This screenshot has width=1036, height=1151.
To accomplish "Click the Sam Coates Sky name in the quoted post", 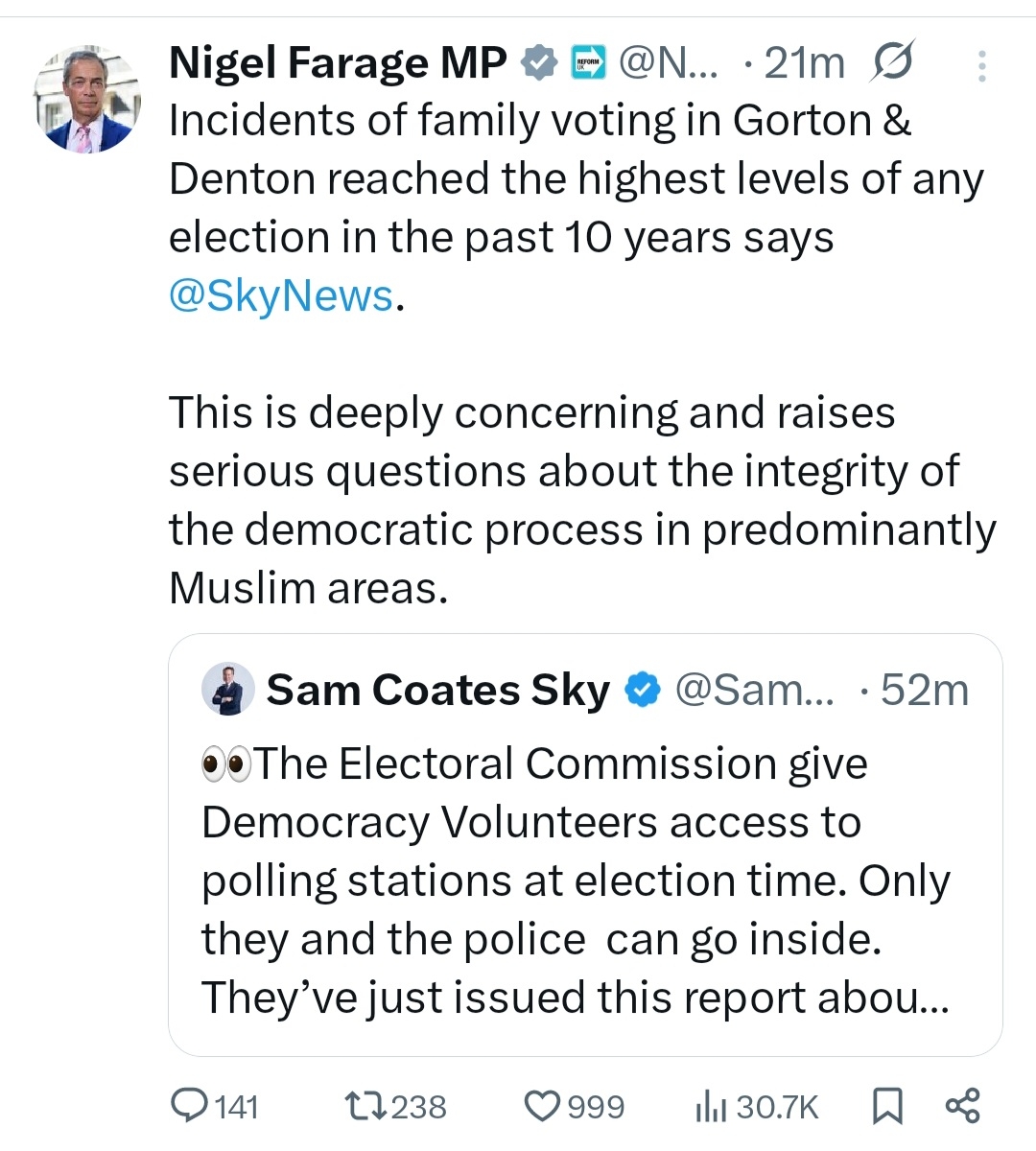I will [437, 690].
